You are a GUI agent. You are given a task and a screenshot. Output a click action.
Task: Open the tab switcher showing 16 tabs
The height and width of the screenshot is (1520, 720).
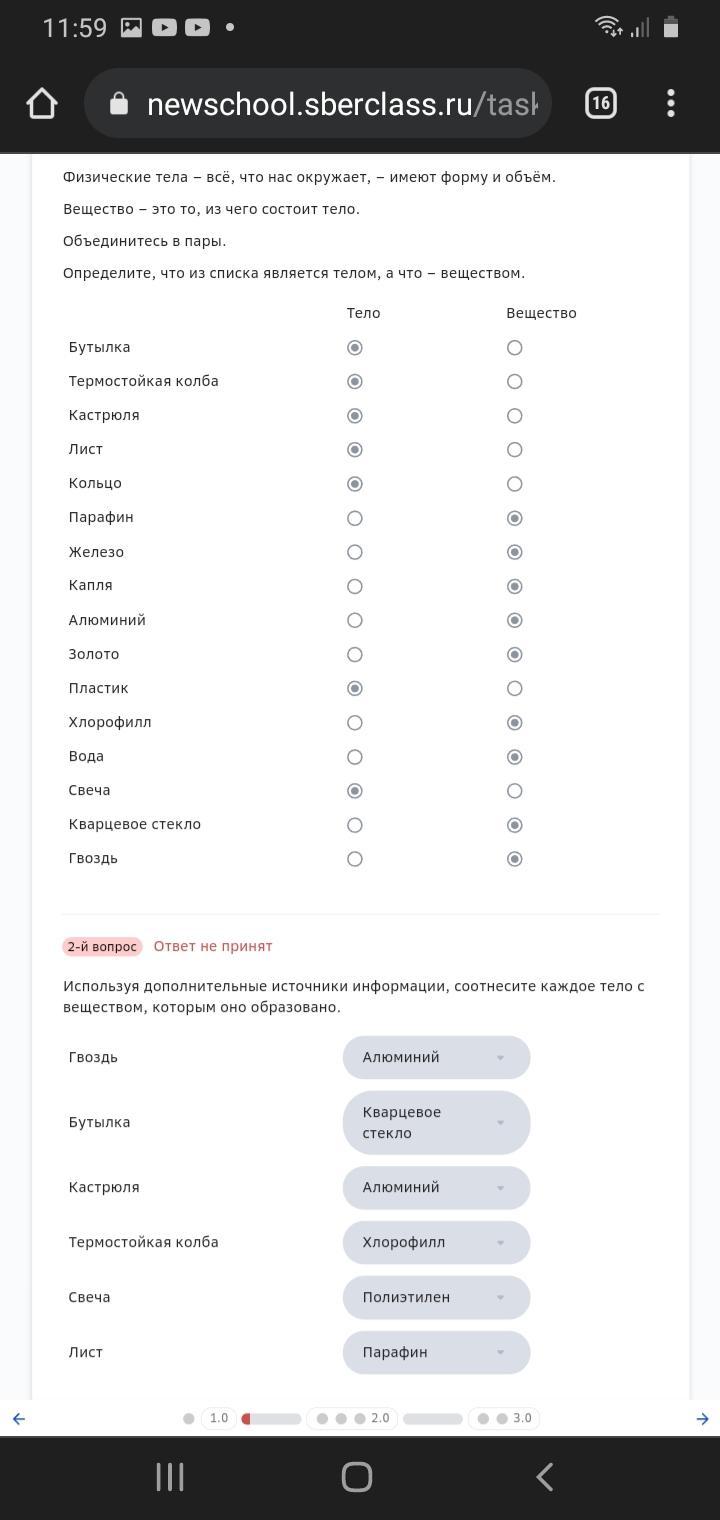[600, 103]
